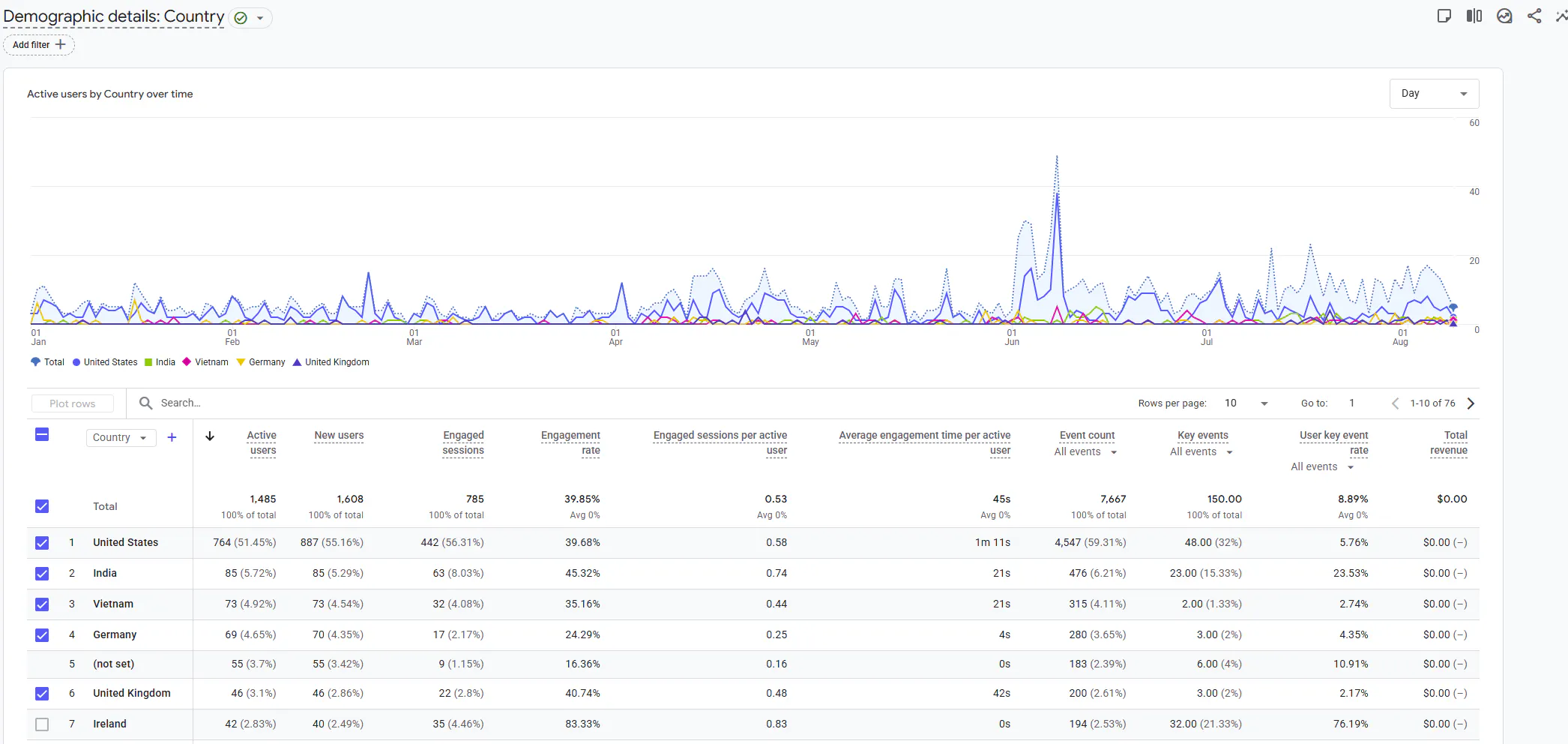Add a secondary dimension with plus icon
The image size is (1568, 744).
[x=172, y=437]
